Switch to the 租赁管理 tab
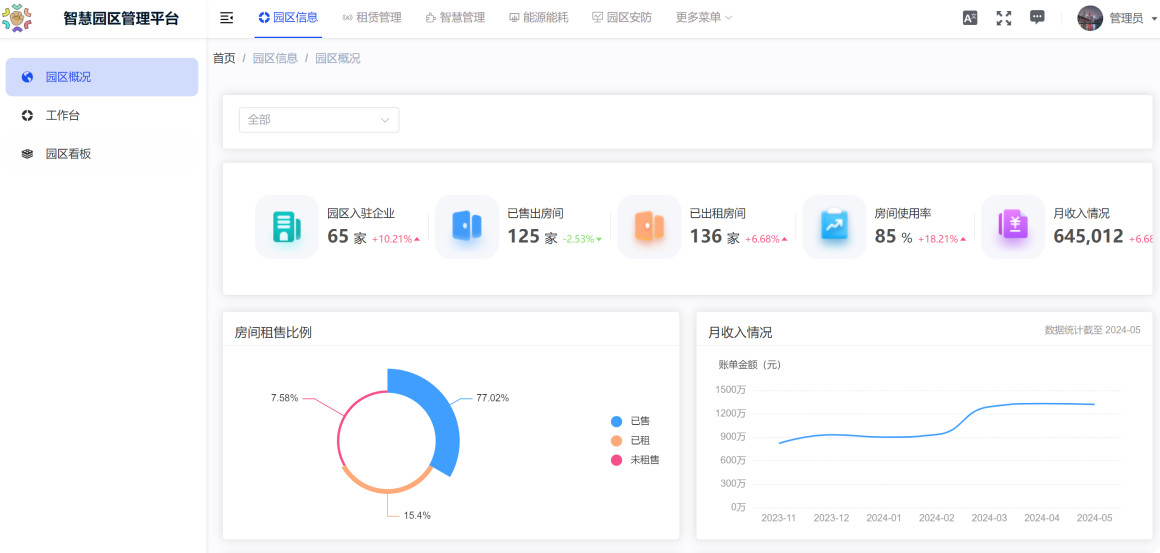Image resolution: width=1160 pixels, height=553 pixels. (x=372, y=18)
